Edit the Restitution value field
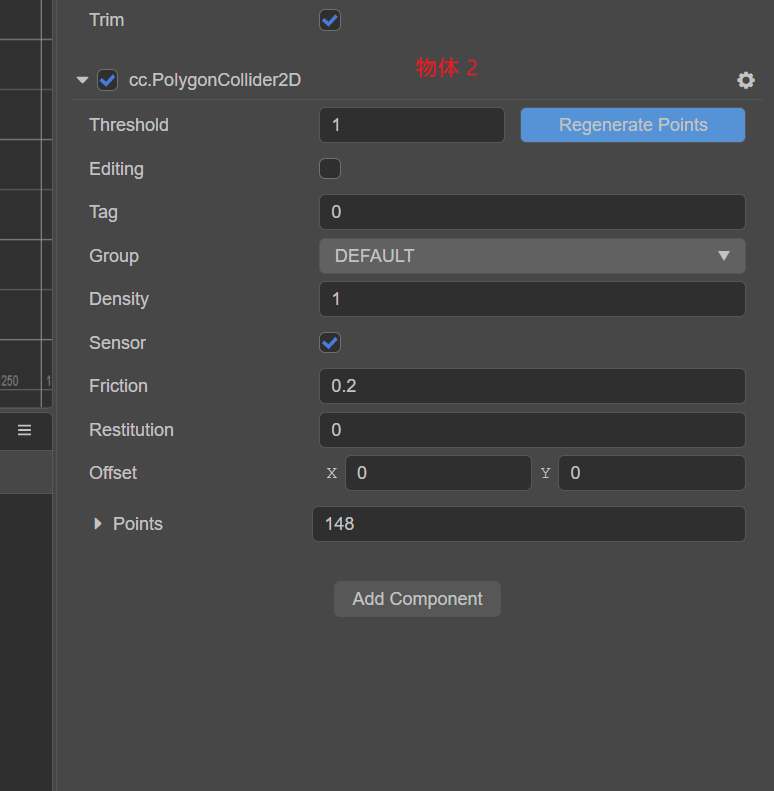 tap(532, 430)
